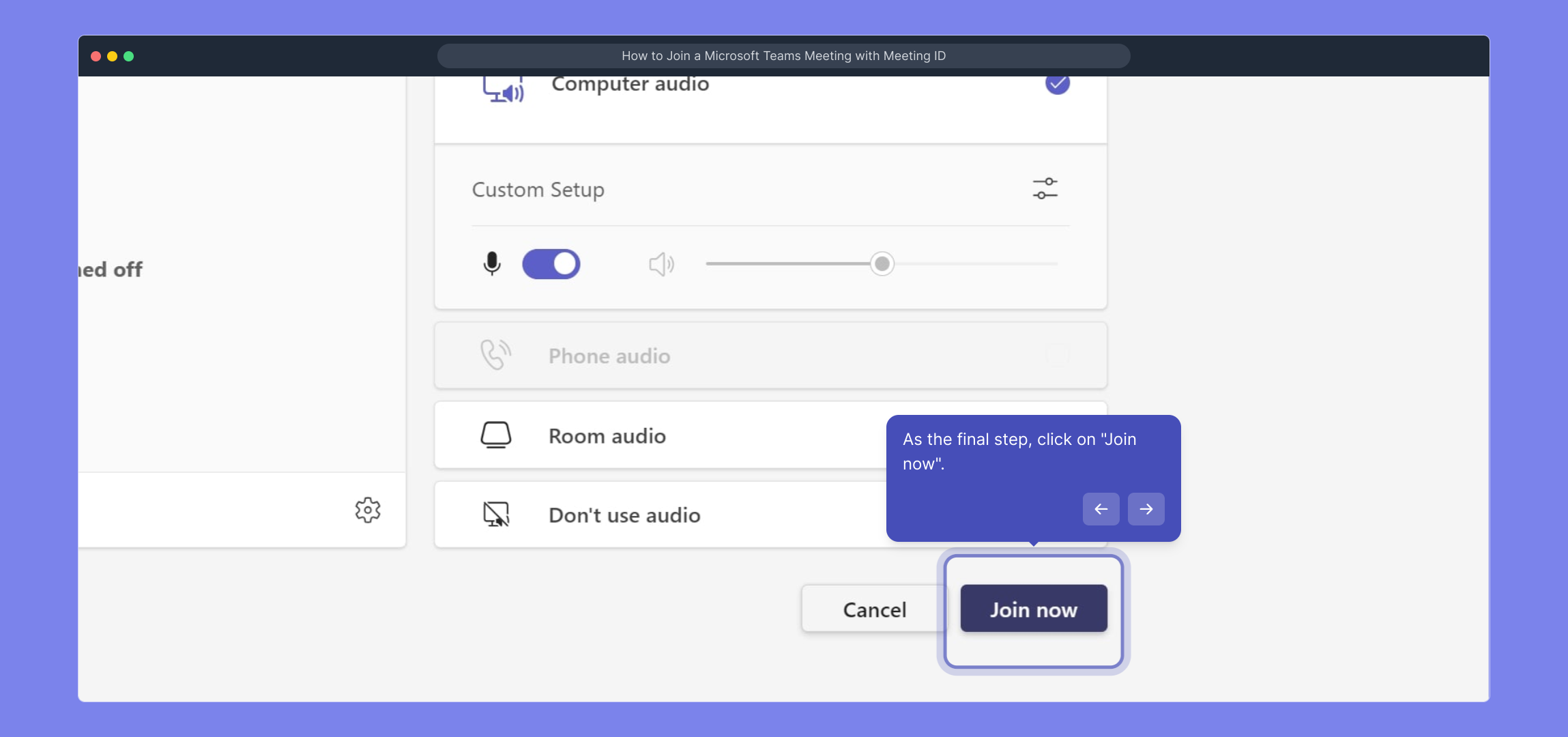Click the Join now button
Image resolution: width=1568 pixels, height=737 pixels.
point(1033,609)
